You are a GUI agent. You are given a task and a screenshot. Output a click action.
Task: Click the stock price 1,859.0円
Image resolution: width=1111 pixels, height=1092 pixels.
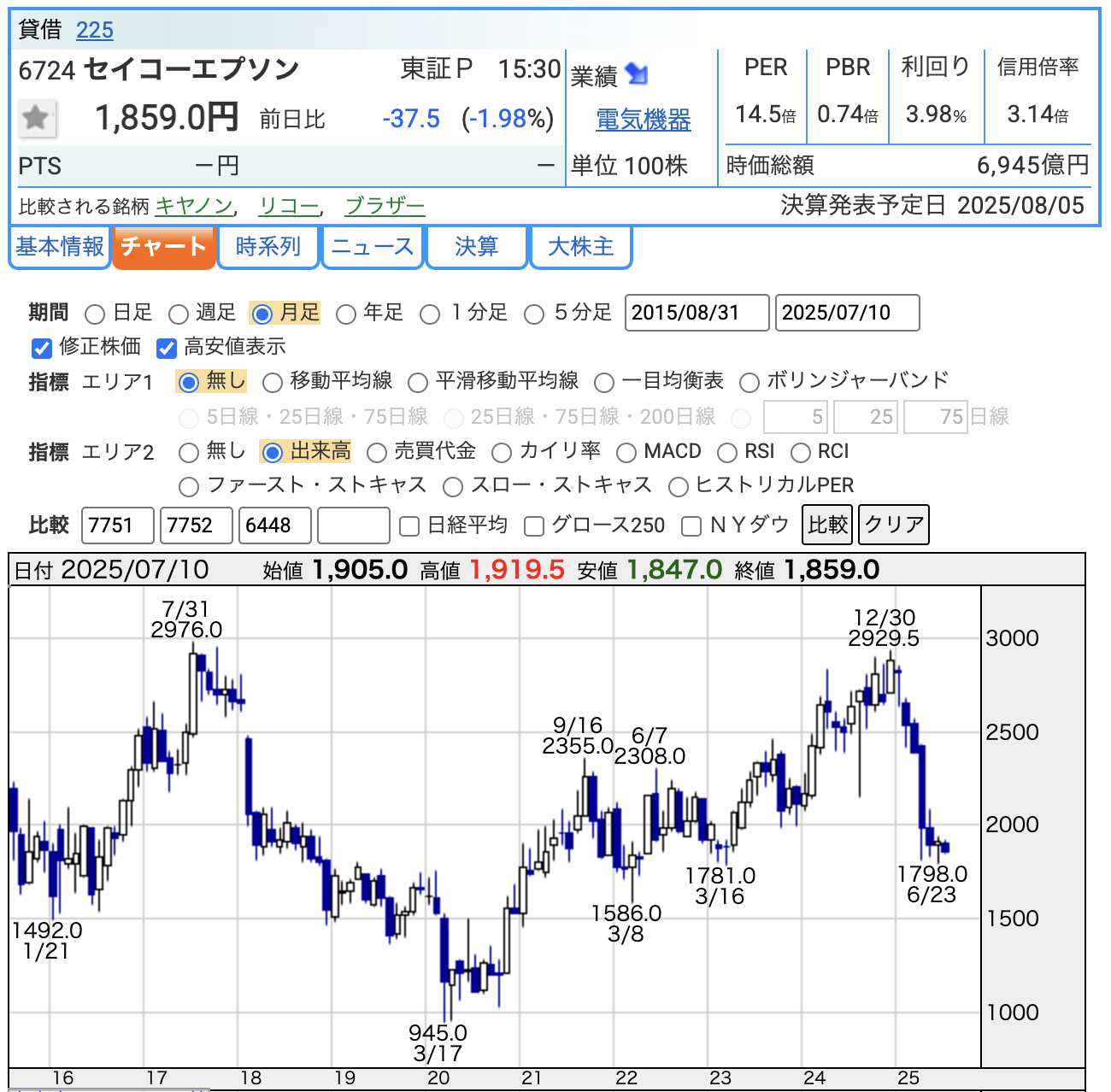(167, 118)
